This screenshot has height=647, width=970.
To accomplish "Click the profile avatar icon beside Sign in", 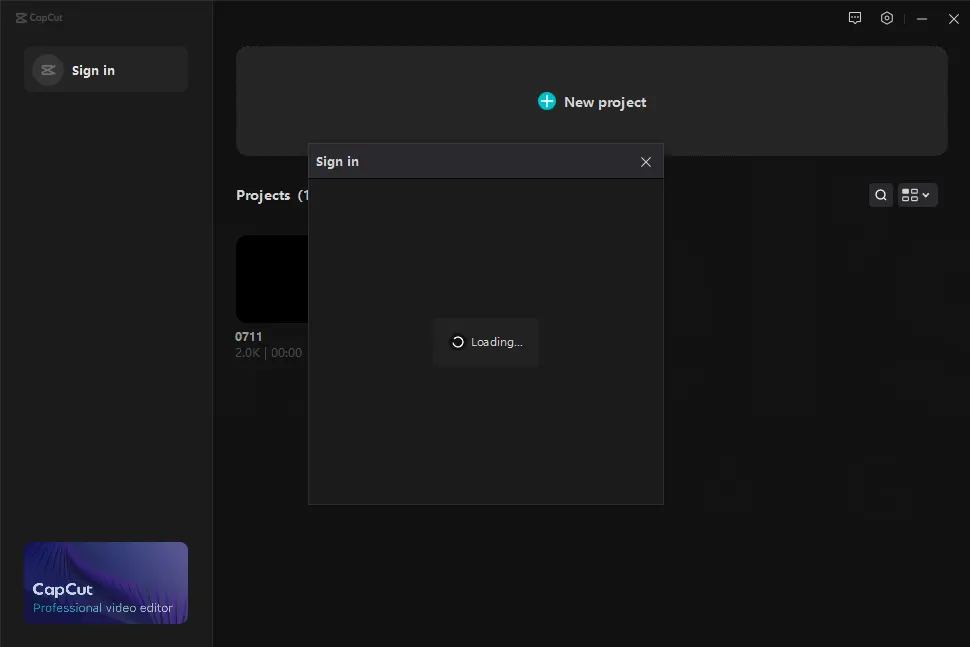I will 48,70.
